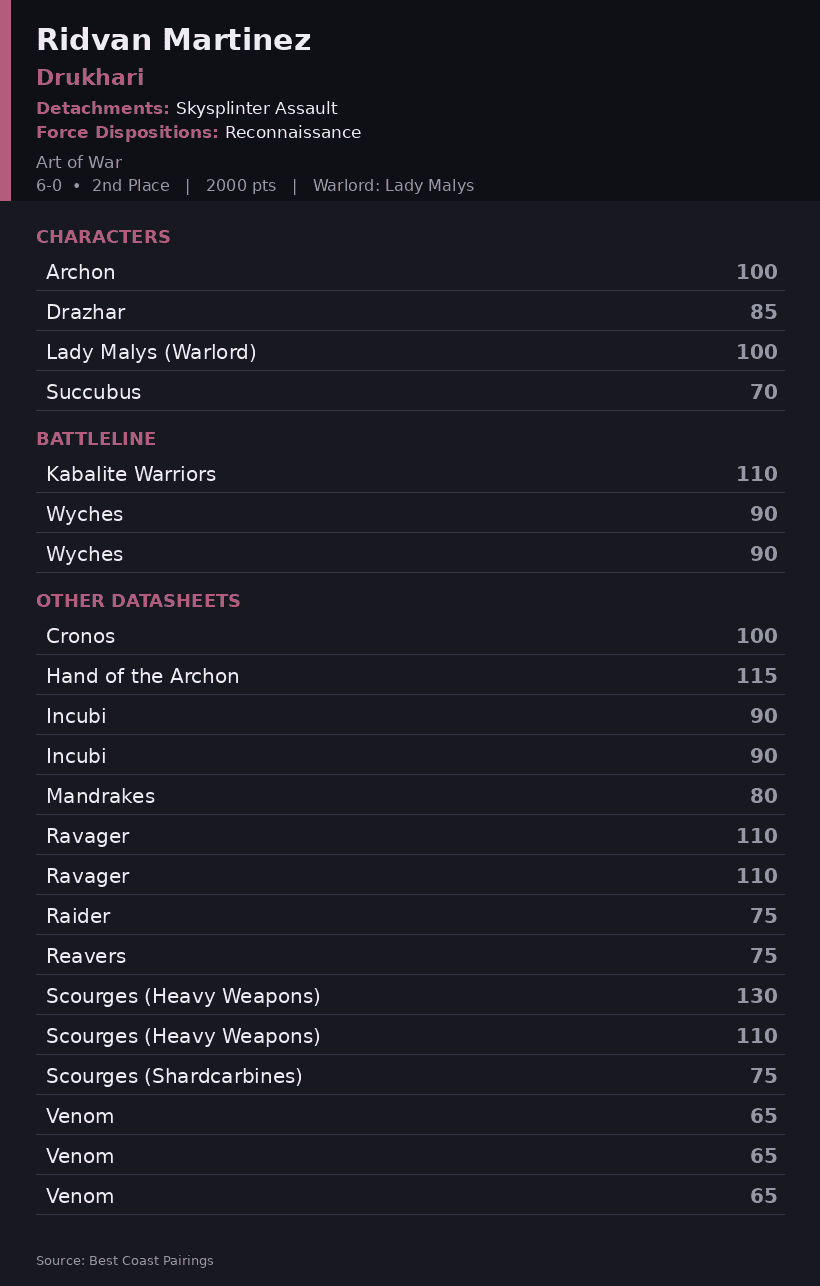The image size is (820, 1286).
Task: Click the Mandrakes row
Action: [410, 796]
